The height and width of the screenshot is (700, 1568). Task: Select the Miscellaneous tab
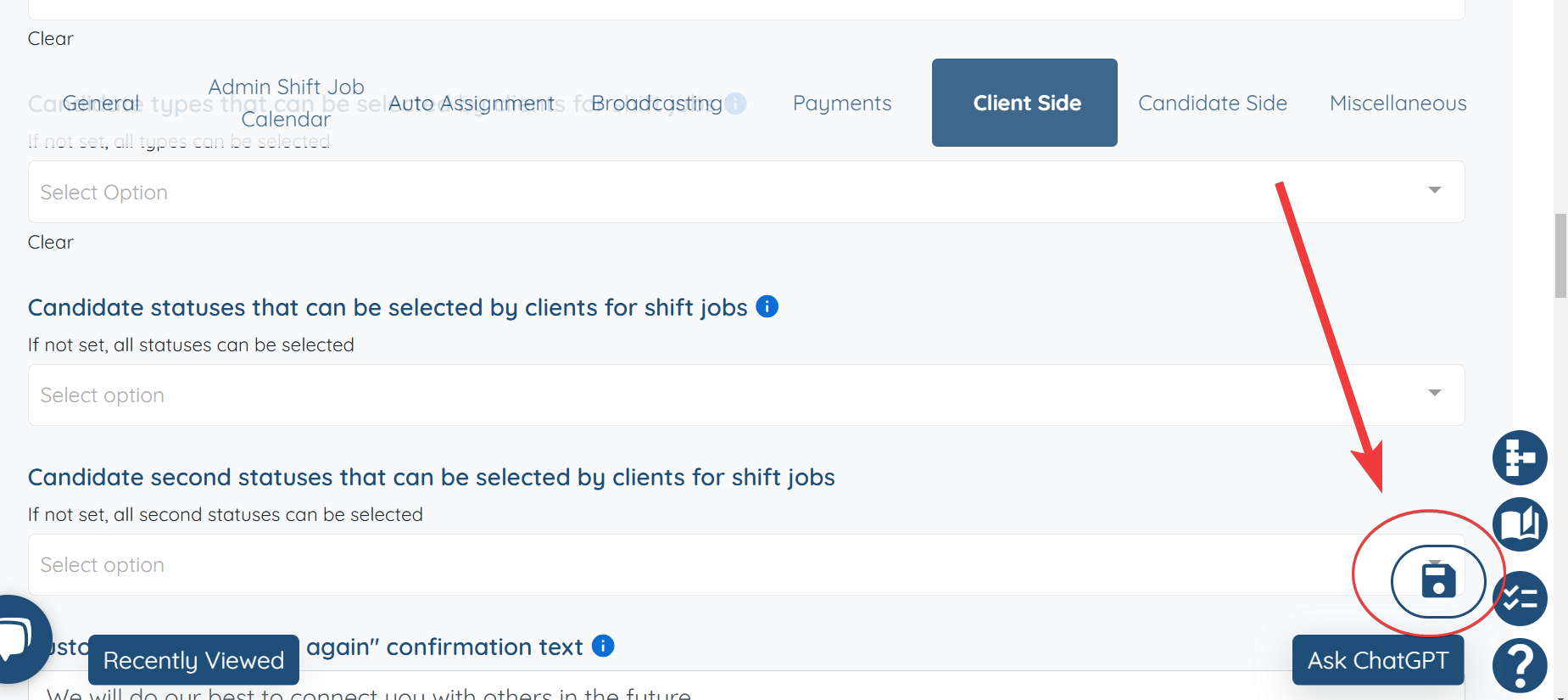[1398, 103]
